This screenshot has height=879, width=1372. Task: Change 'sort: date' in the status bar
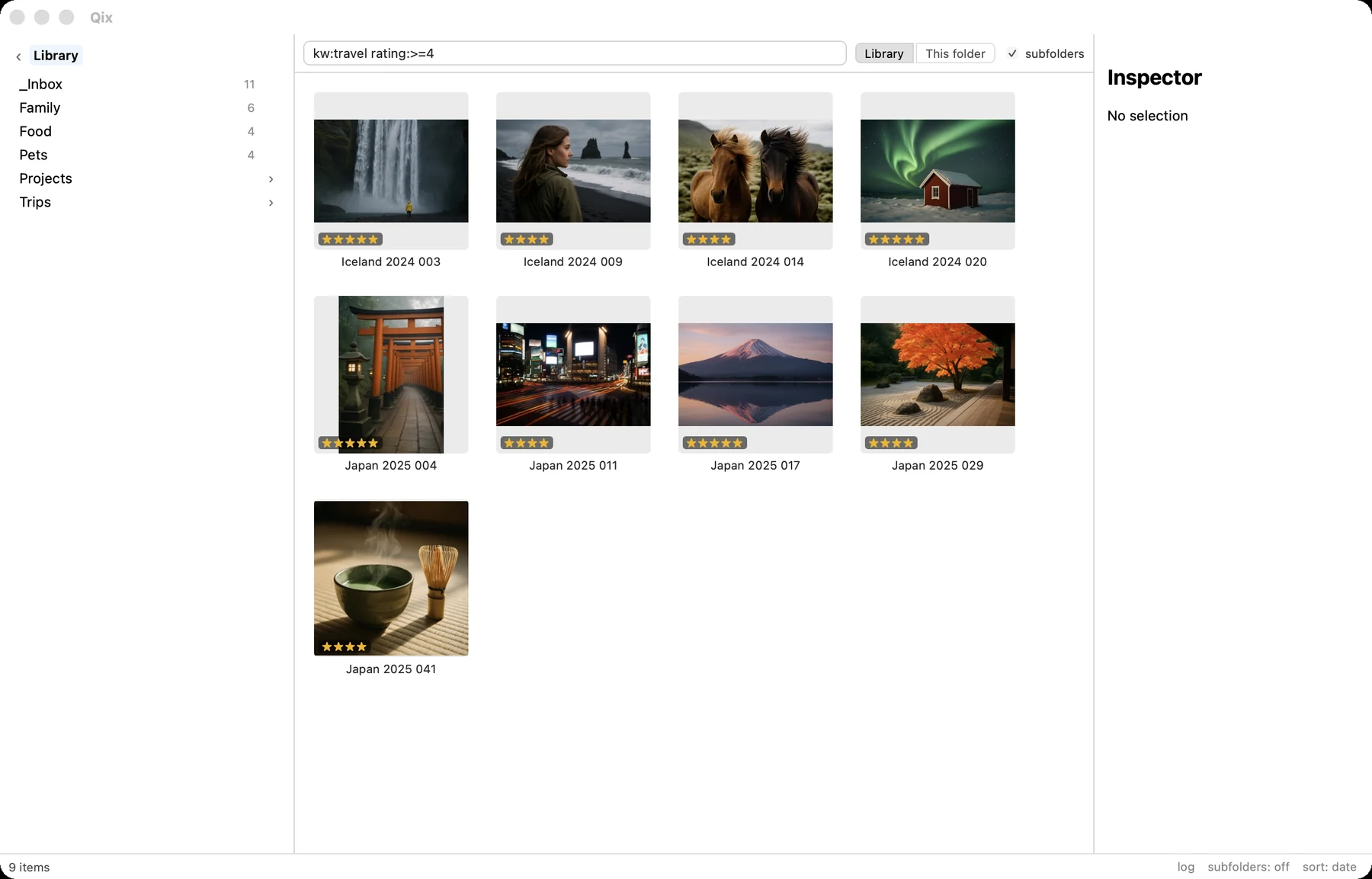(x=1329, y=867)
